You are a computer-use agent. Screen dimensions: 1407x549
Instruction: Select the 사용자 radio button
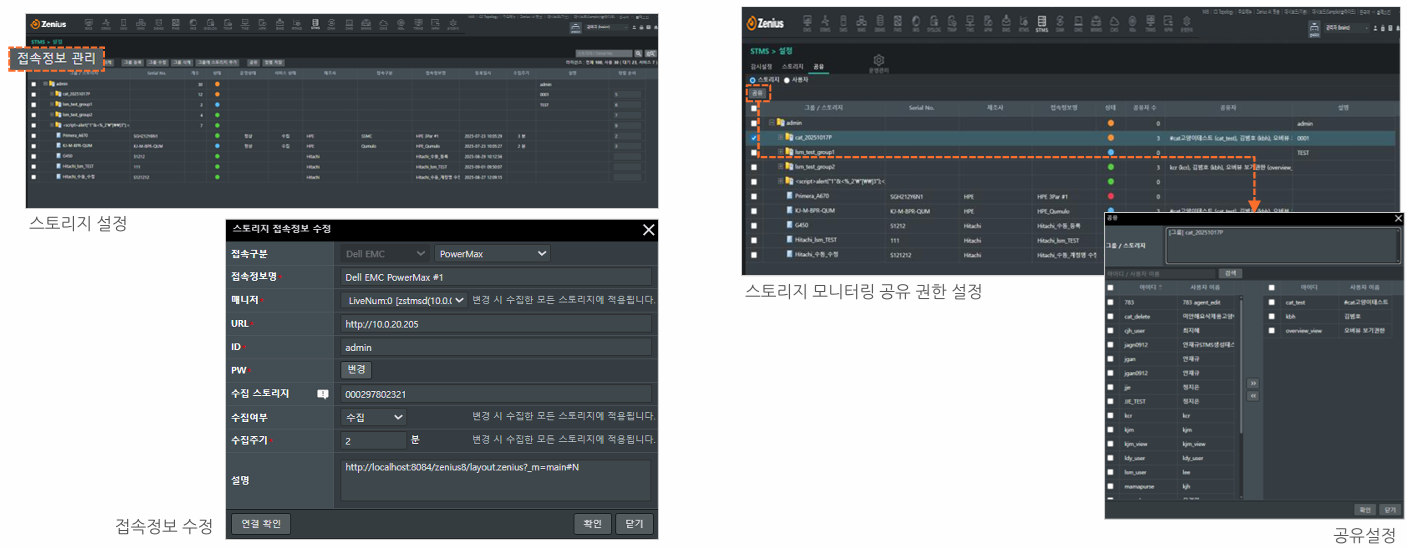pos(787,79)
